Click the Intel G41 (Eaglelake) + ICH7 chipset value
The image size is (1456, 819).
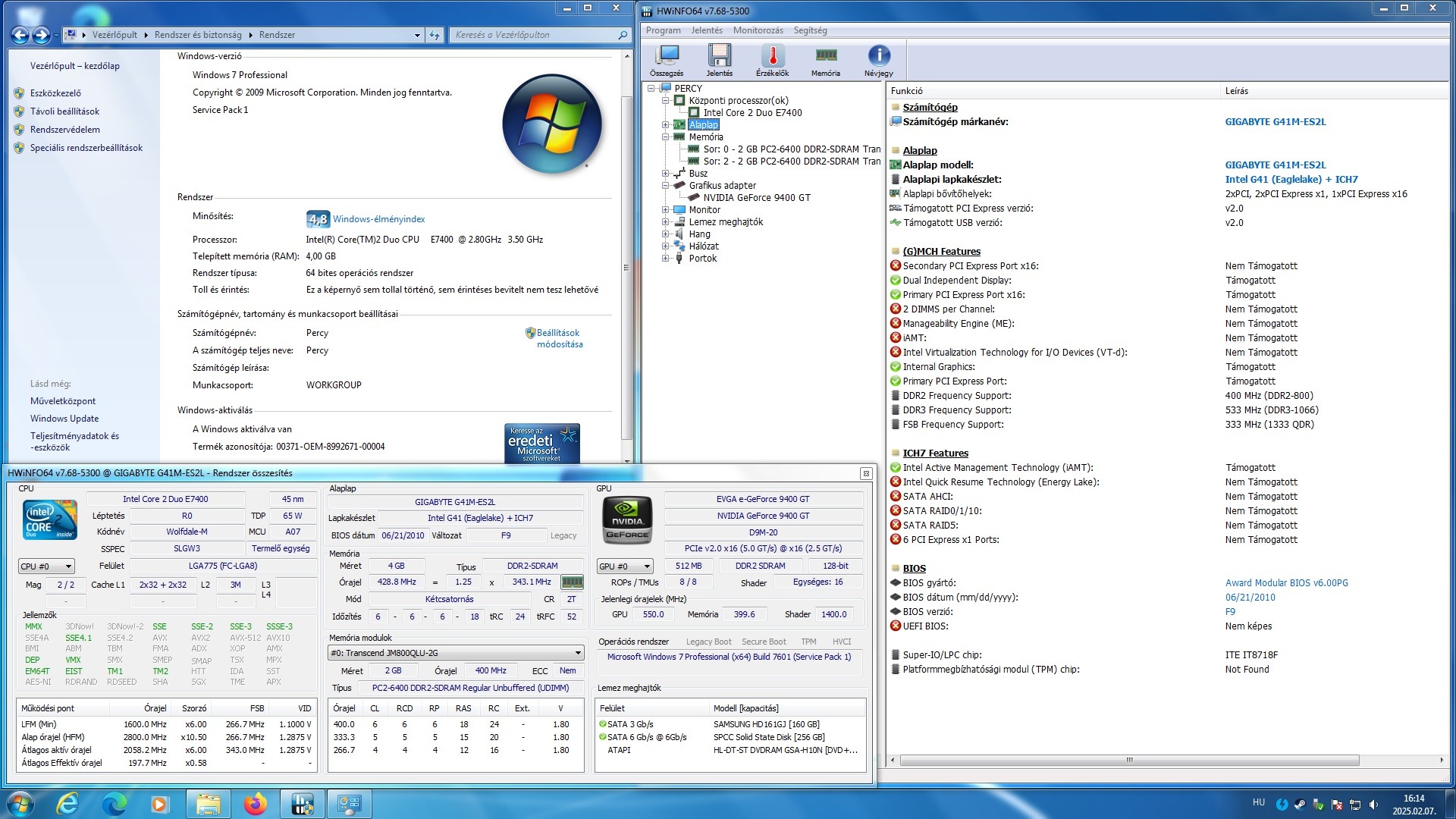point(1291,180)
